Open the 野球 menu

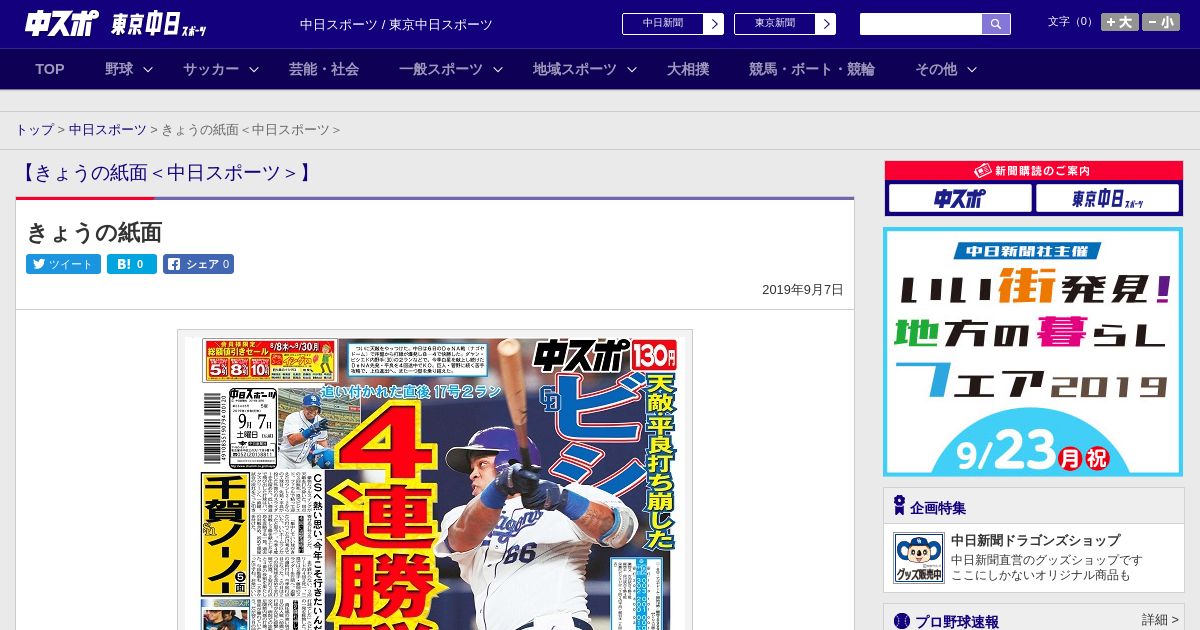[119, 69]
